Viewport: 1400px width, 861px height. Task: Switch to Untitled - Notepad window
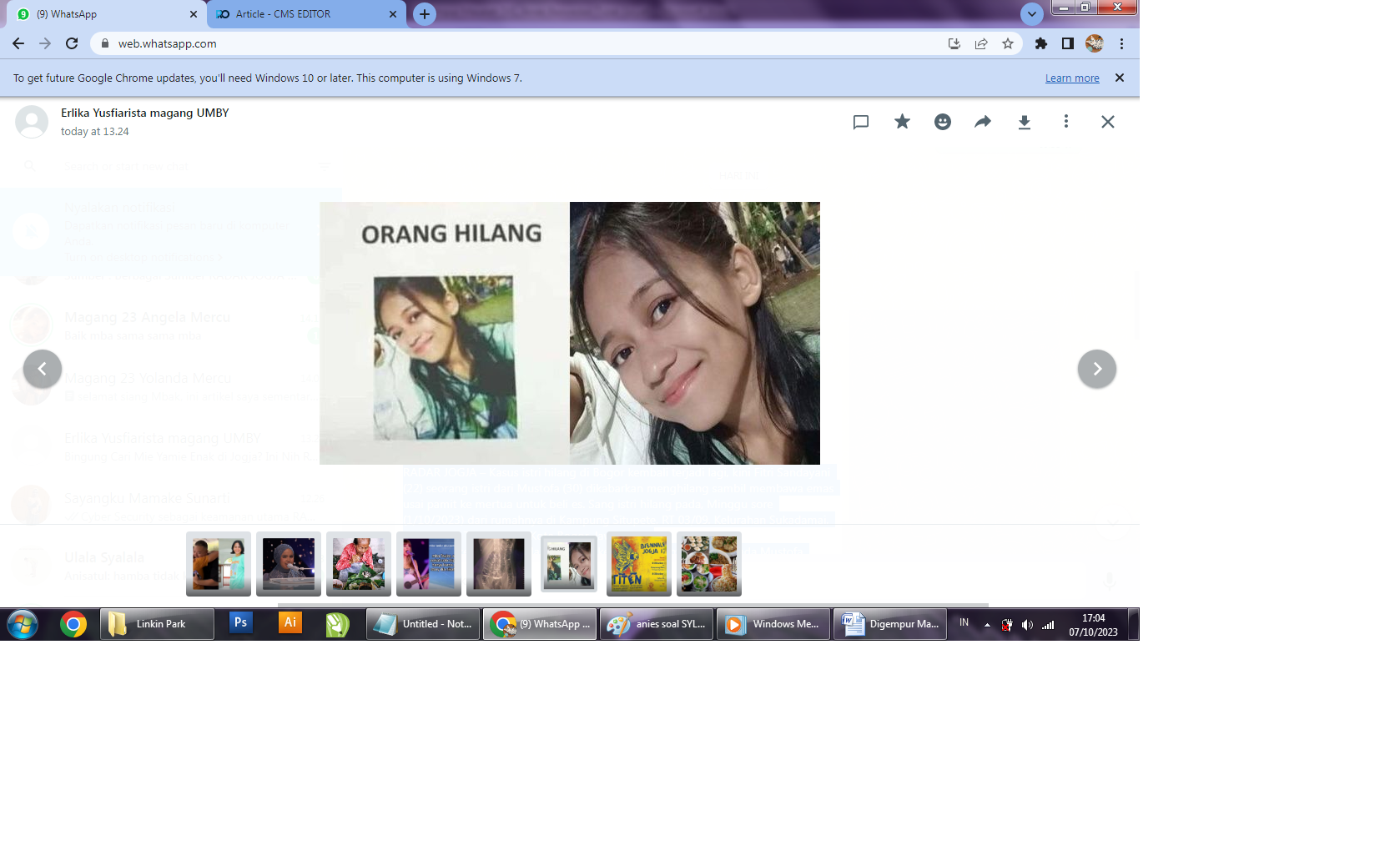click(423, 624)
